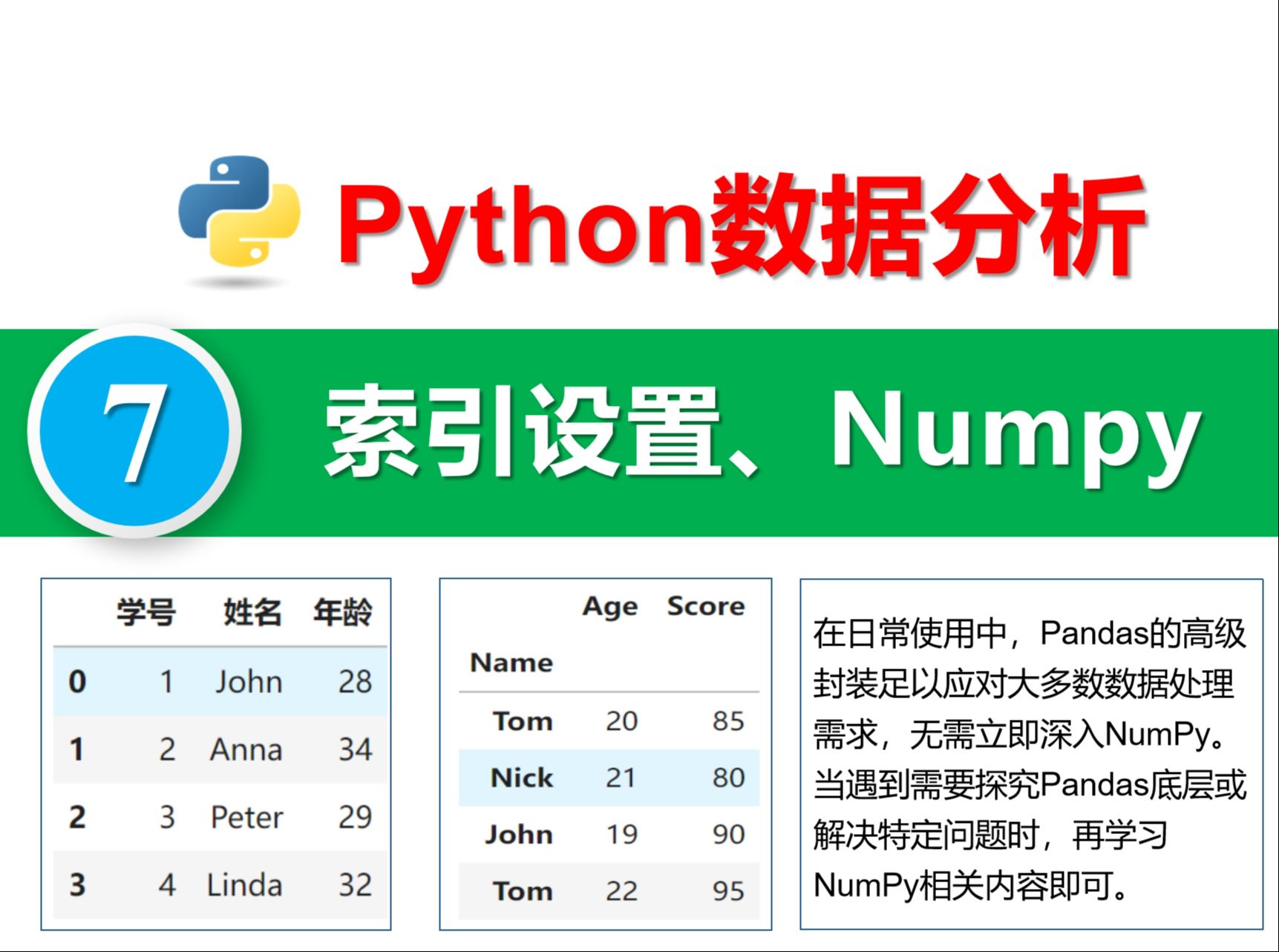Click the text line starting "在日常使用中"

(1030, 633)
